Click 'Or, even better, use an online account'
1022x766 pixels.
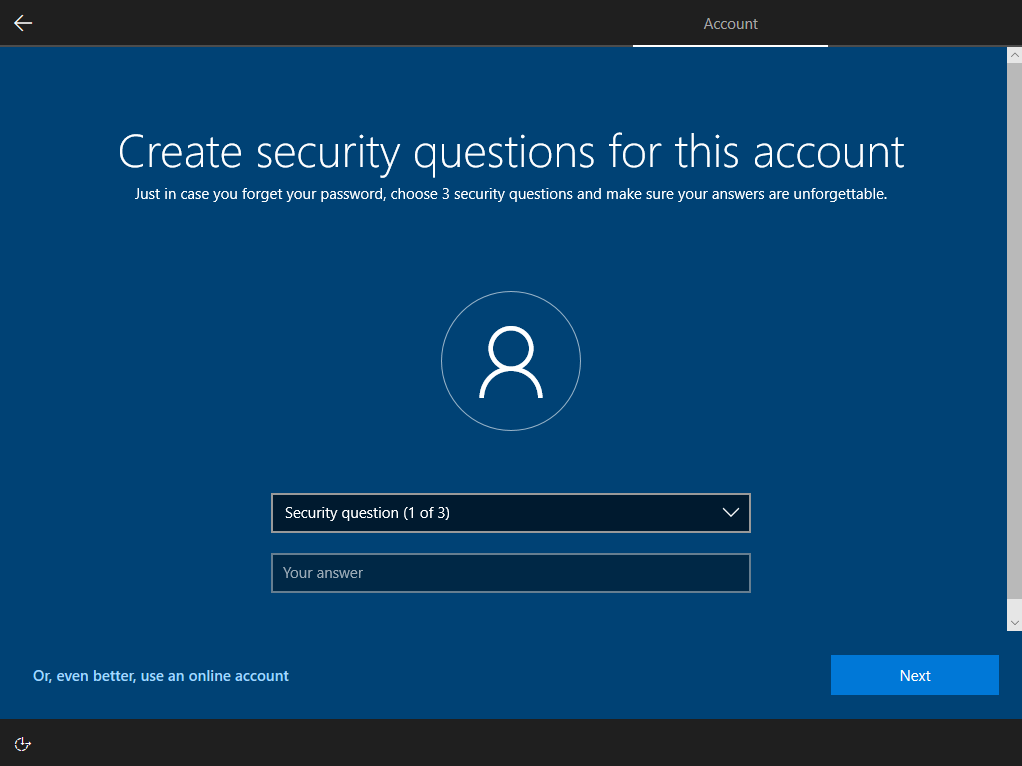(x=160, y=675)
